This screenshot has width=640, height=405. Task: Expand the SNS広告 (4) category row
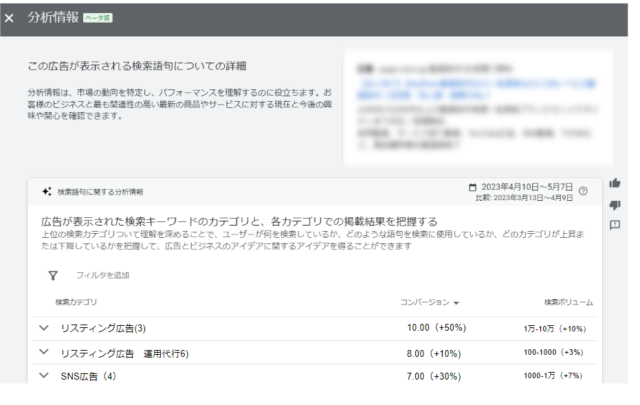pos(43,376)
